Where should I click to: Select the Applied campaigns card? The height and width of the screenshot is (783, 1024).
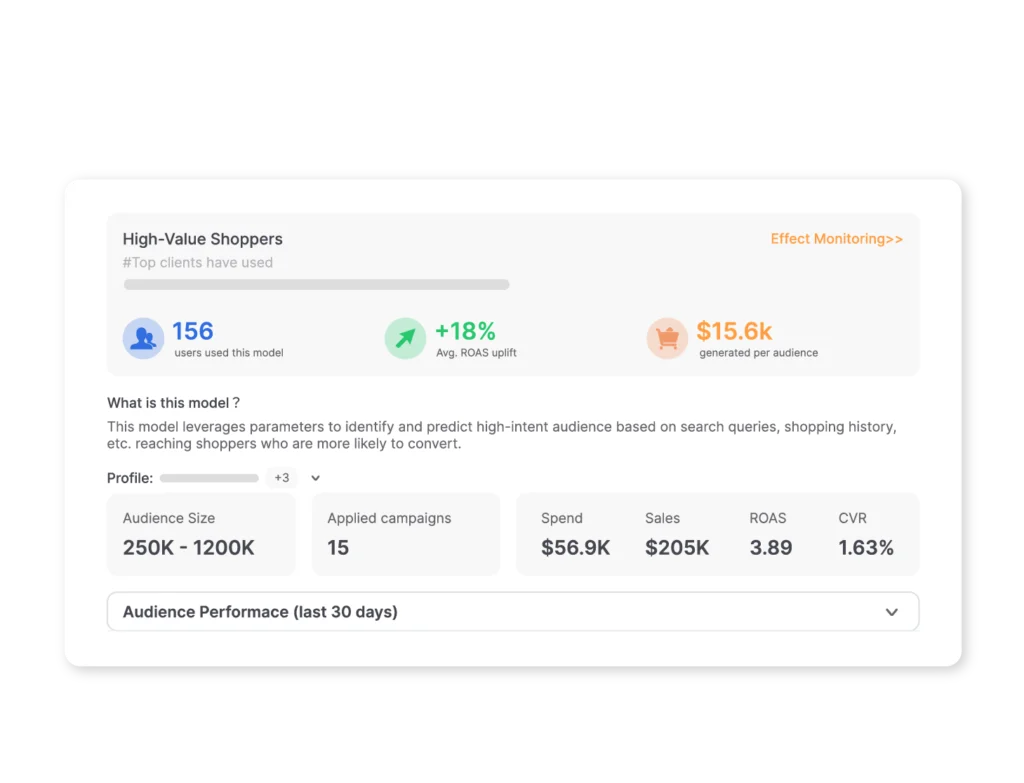click(x=405, y=534)
